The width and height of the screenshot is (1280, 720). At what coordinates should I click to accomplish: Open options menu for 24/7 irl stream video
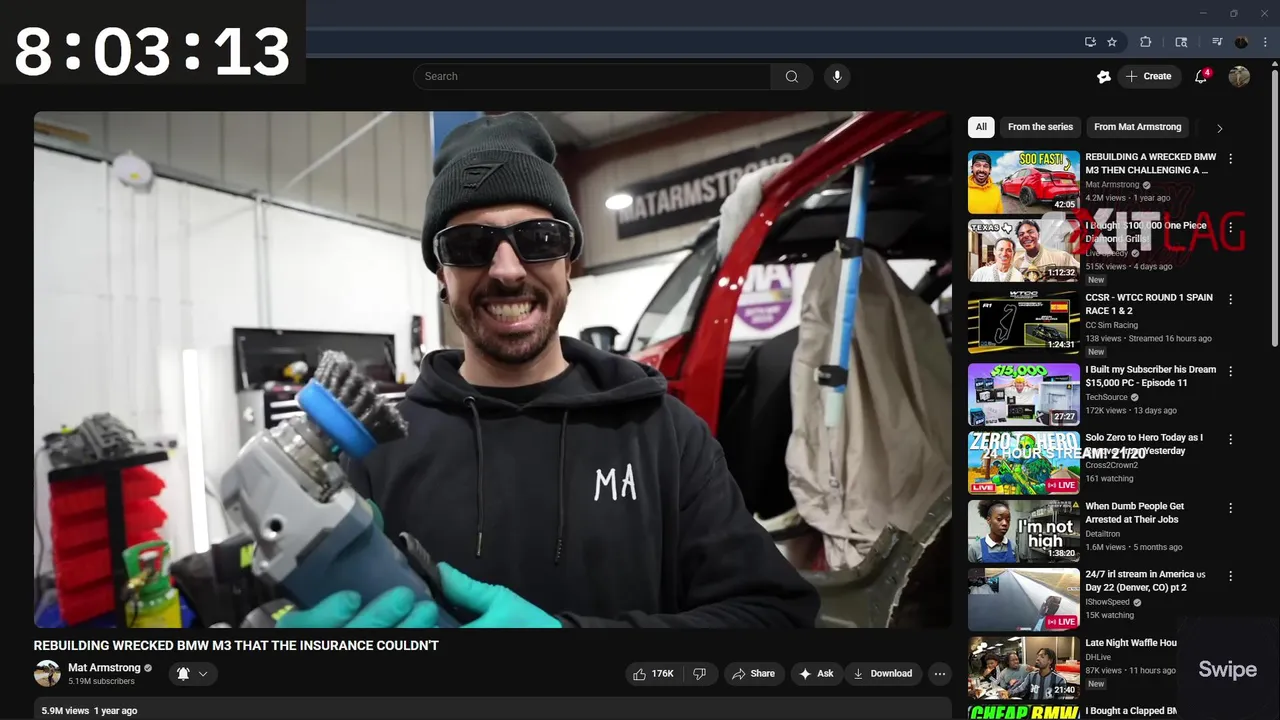click(1230, 575)
